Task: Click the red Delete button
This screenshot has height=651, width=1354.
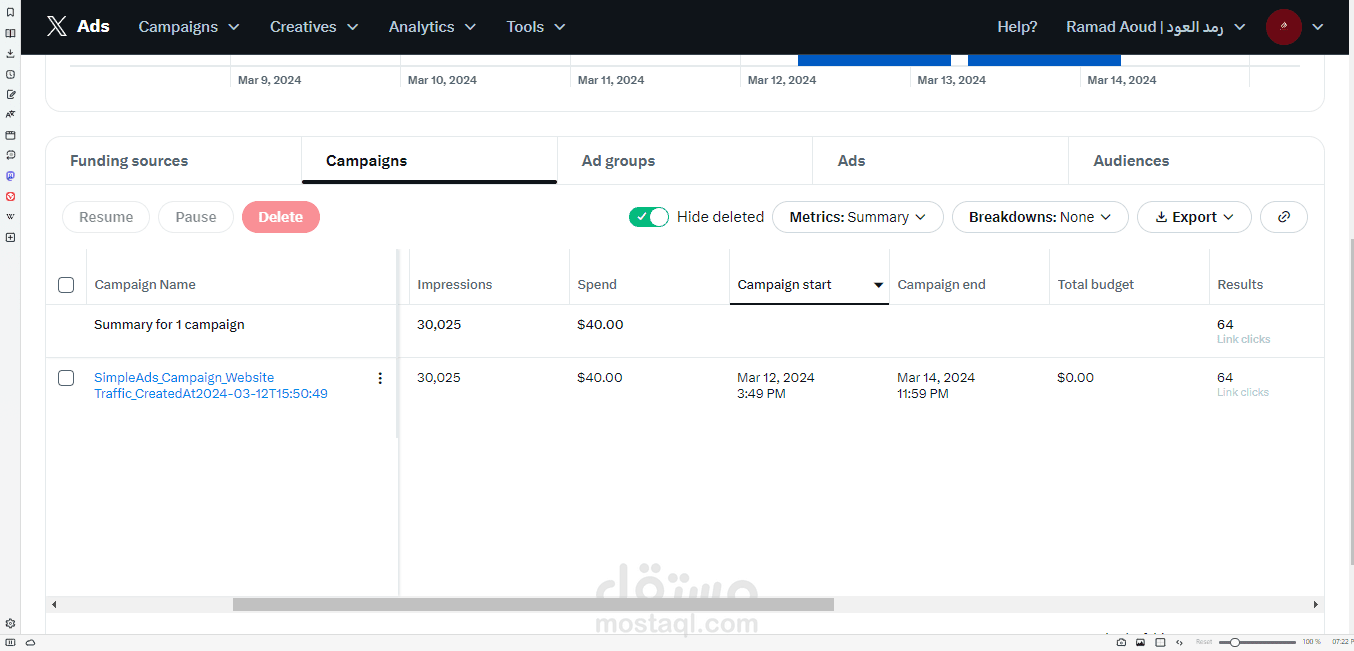Action: [x=281, y=217]
